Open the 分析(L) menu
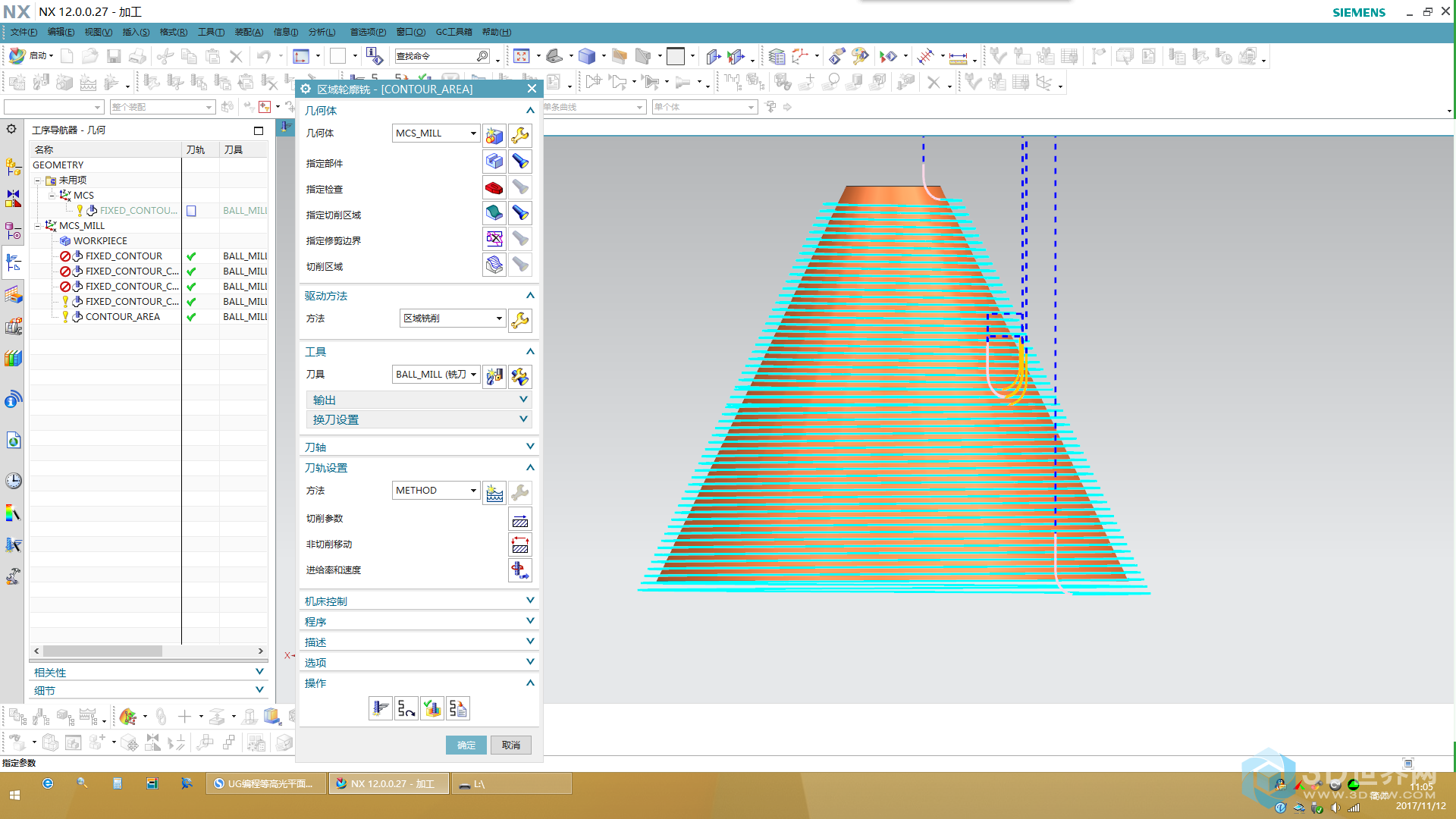The width and height of the screenshot is (1456, 819). pyautogui.click(x=322, y=32)
